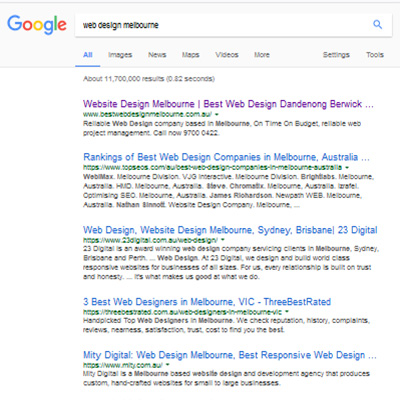Viewport: 400px width, 400px height.
Task: Select the All tab
Action: [x=88, y=55]
